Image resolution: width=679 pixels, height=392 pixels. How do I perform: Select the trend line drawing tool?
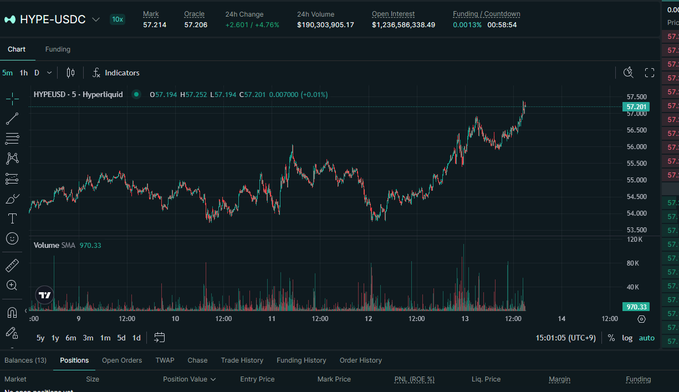(12, 119)
